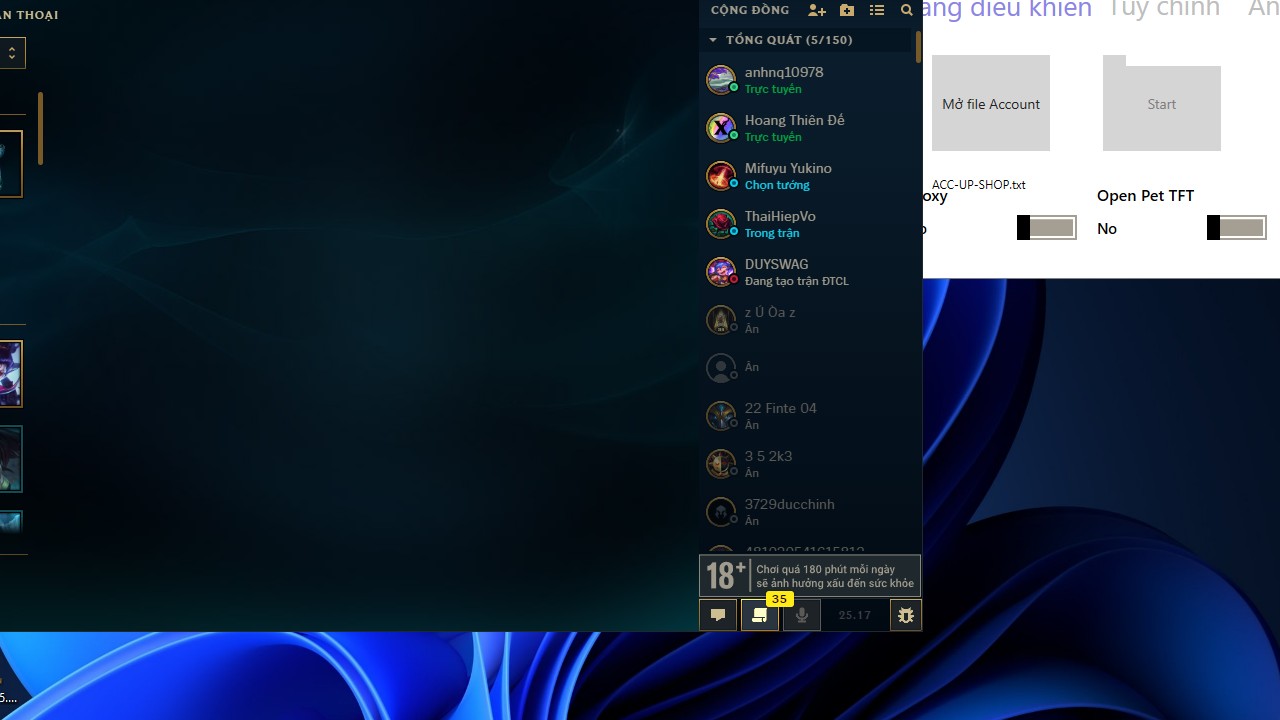Select friend anhnq10978 in friends list
The height and width of the screenshot is (720, 1280).
784,79
